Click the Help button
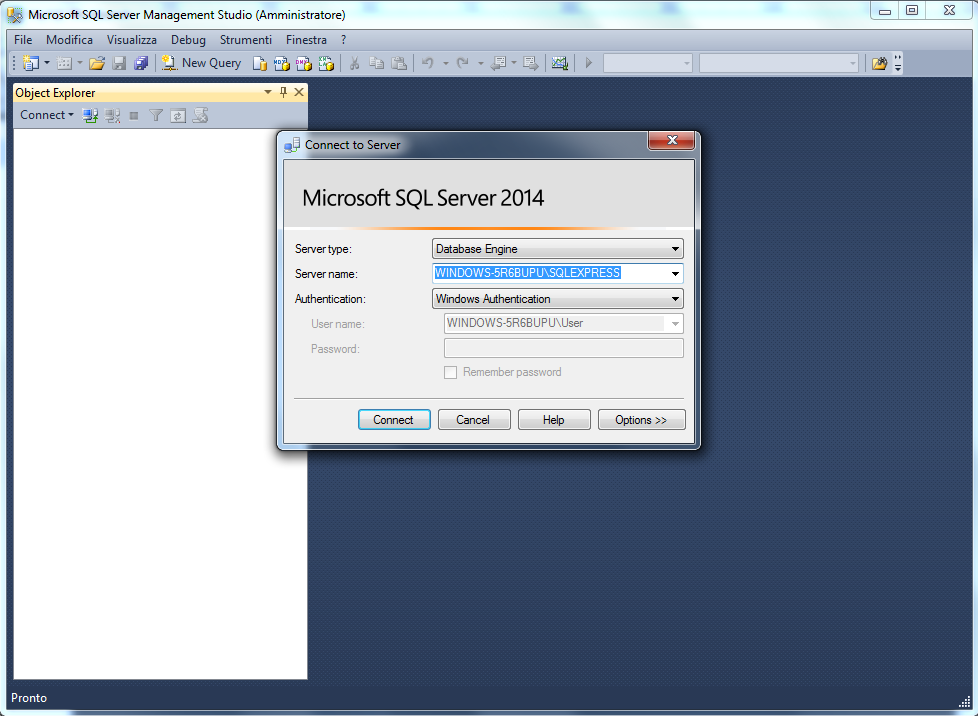This screenshot has width=978, height=716. (554, 420)
